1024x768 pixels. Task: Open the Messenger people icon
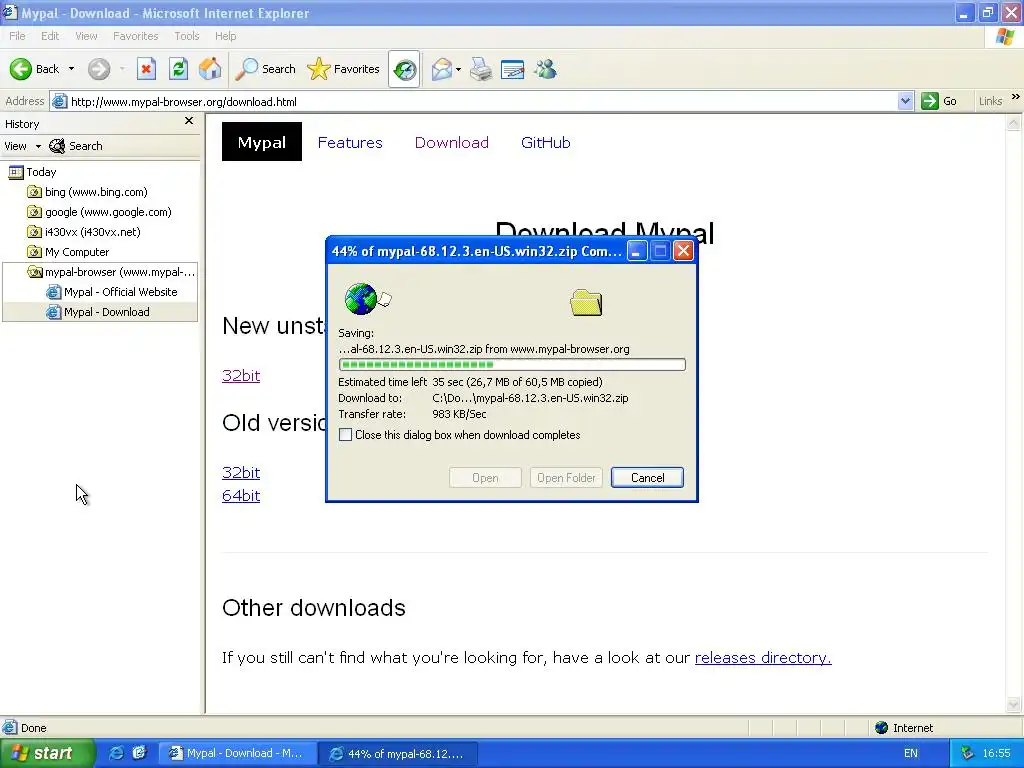(545, 69)
